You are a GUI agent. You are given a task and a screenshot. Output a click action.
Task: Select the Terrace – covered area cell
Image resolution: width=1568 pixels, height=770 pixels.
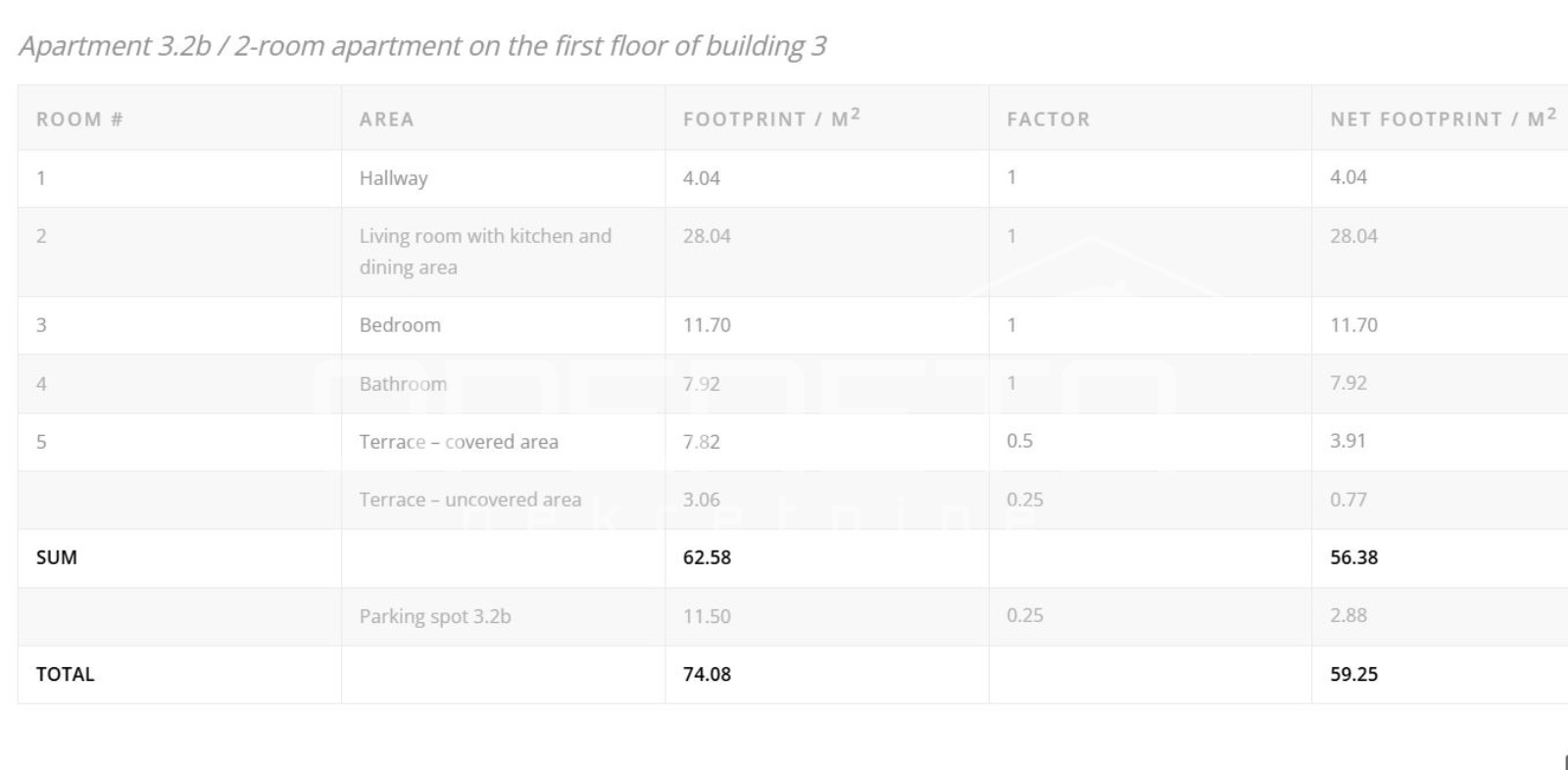[x=459, y=442]
